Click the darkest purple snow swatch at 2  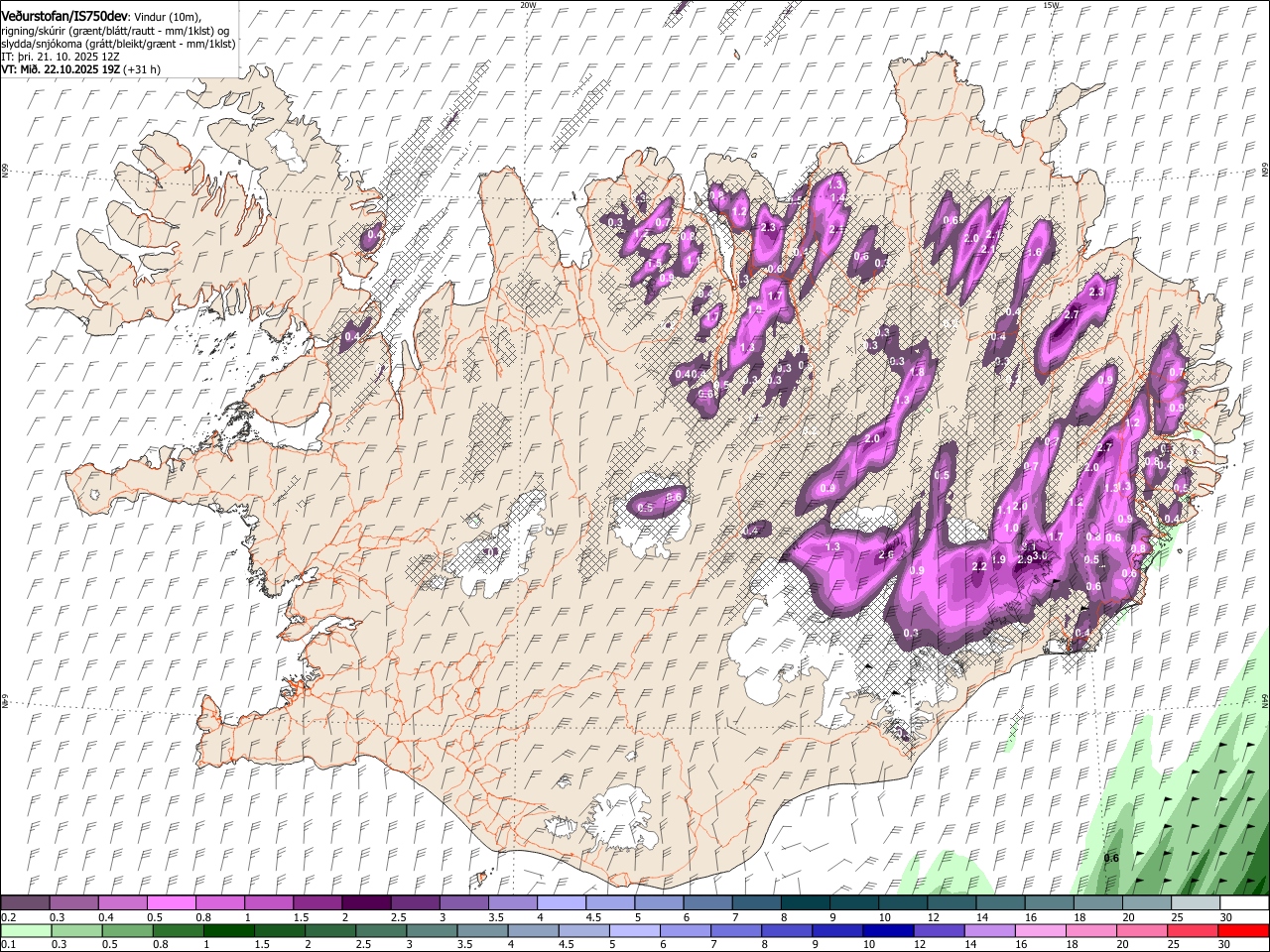point(366,903)
